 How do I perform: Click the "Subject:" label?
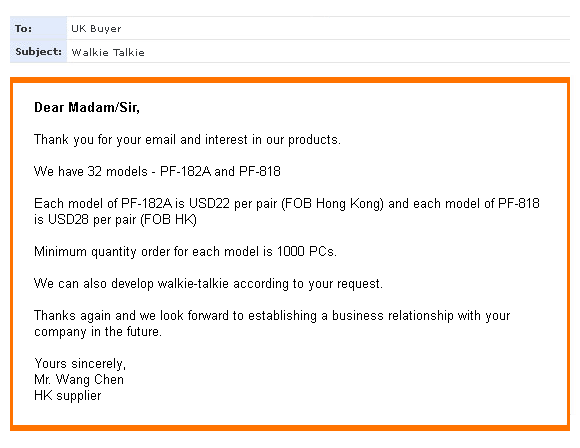click(x=38, y=51)
